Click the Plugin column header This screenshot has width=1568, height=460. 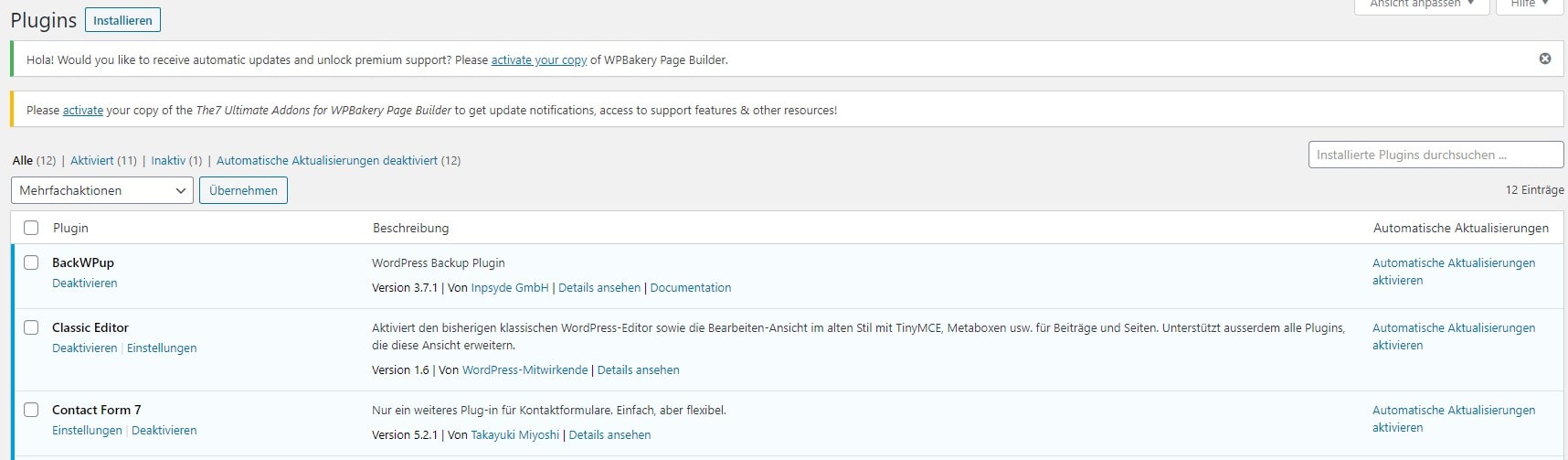(x=70, y=228)
